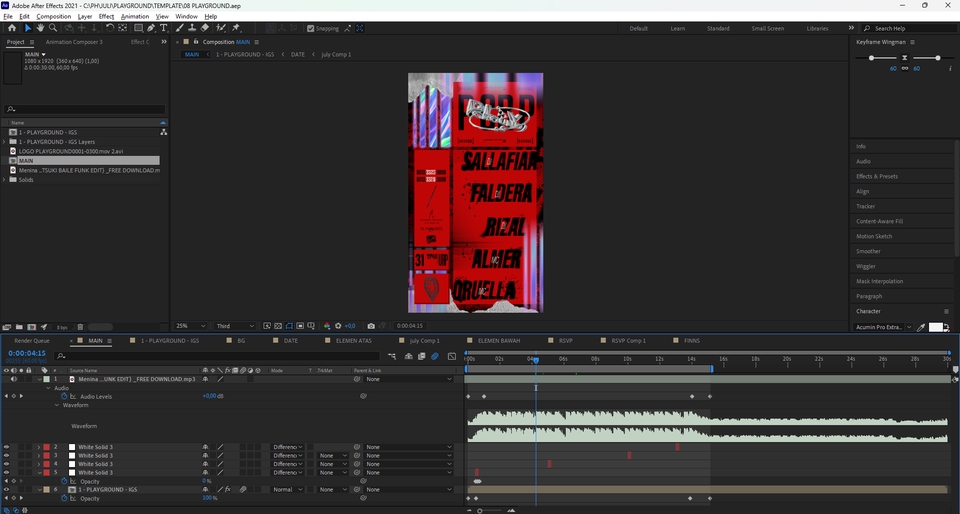Image resolution: width=960 pixels, height=514 pixels.
Task: Hide White Solid 3 layer 2
Action: pos(7,447)
